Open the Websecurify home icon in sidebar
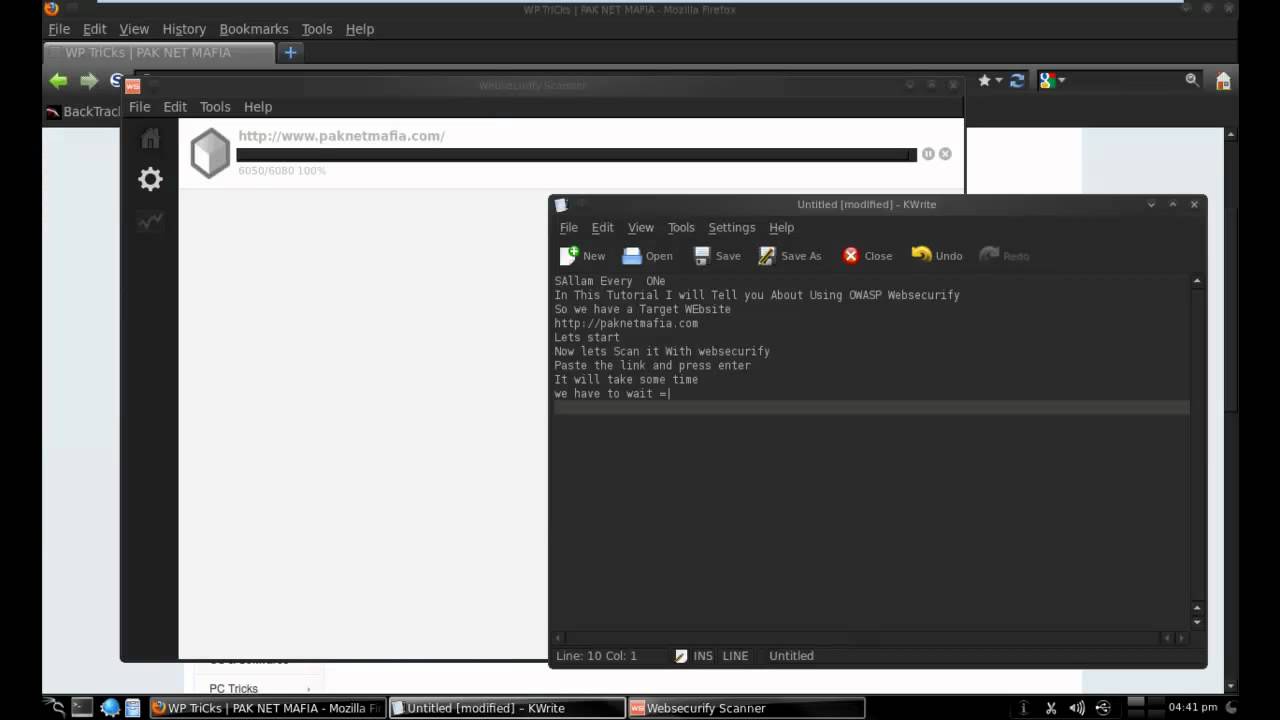 point(150,138)
